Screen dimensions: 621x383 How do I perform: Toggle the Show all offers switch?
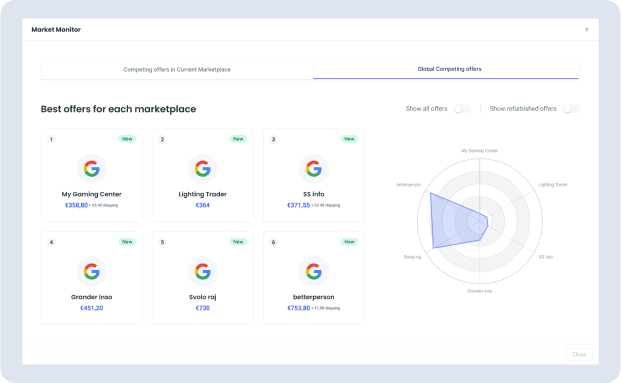[462, 109]
